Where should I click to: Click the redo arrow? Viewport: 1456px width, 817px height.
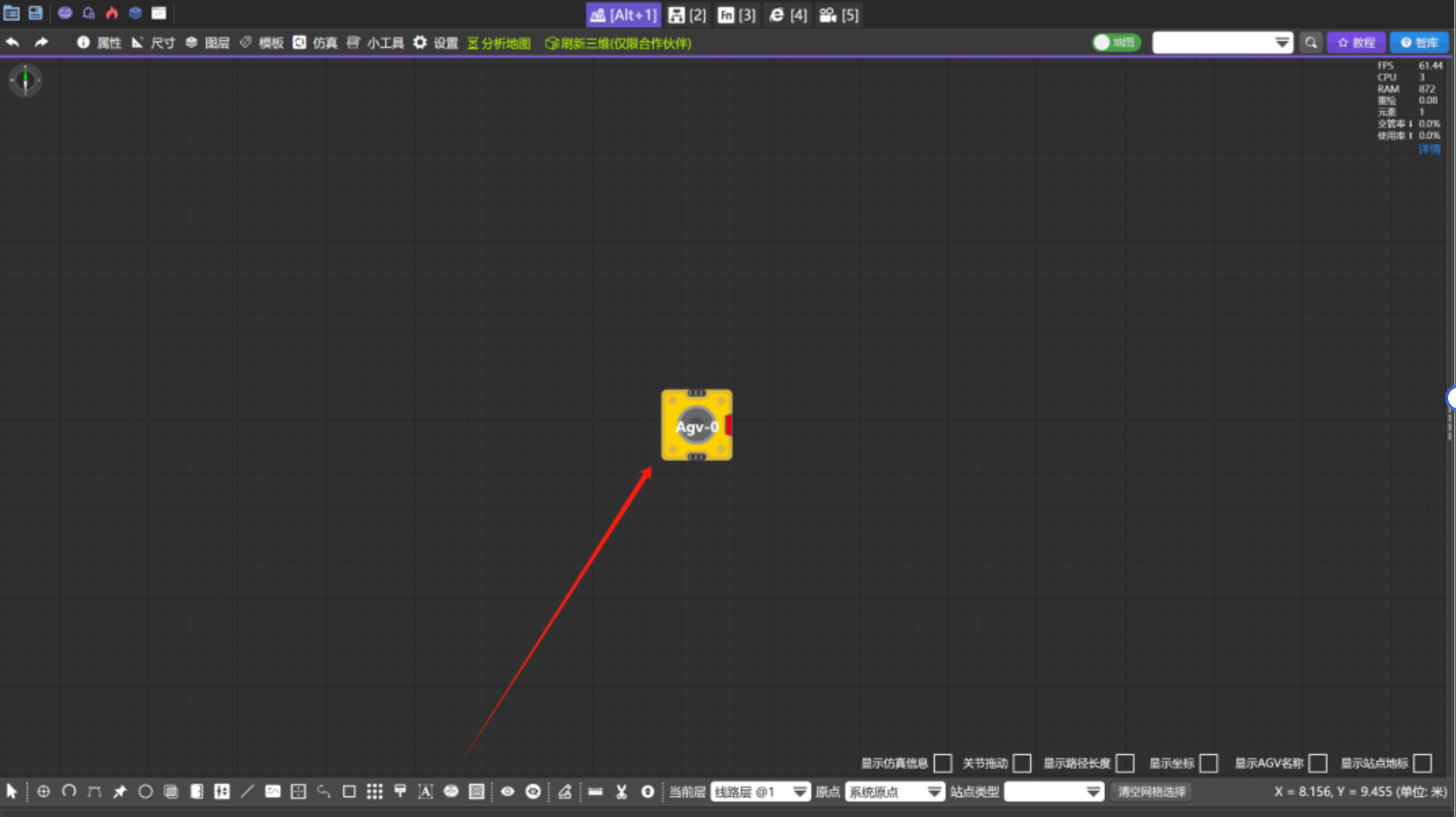point(41,42)
